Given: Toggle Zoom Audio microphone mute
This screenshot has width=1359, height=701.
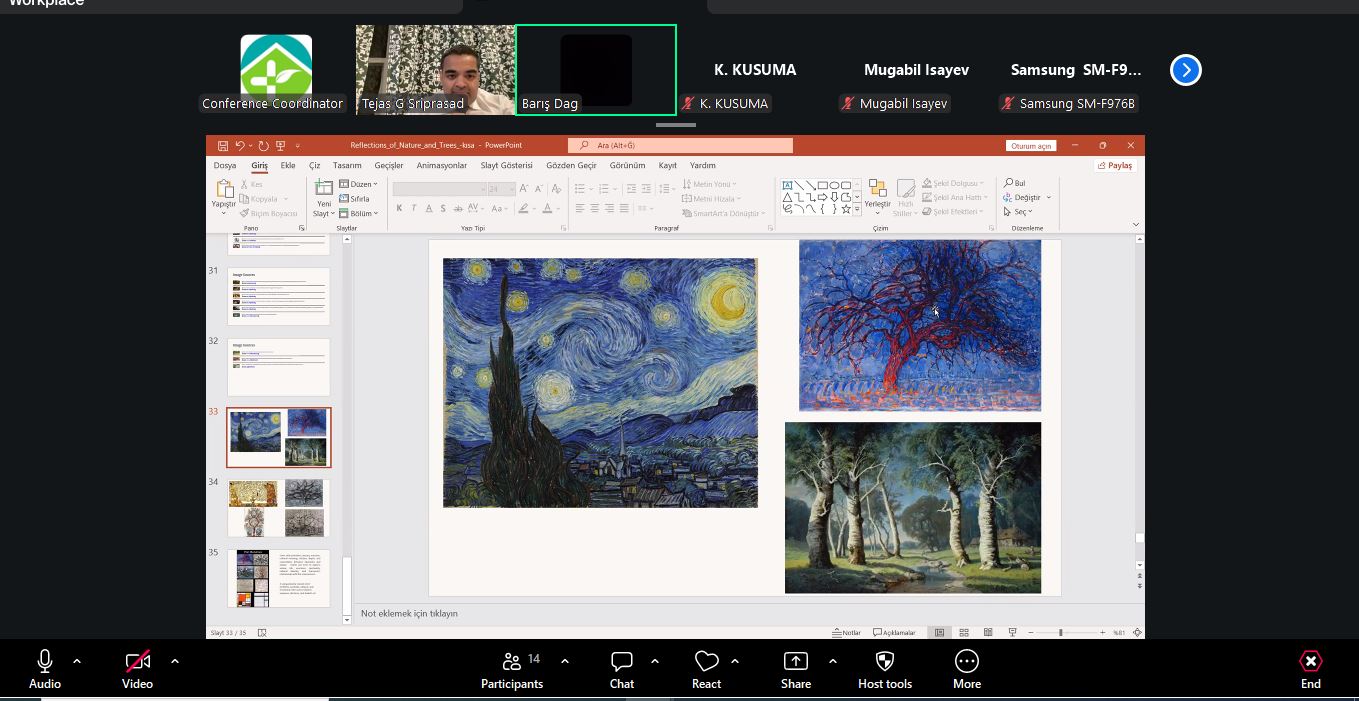Looking at the screenshot, I should coord(45,660).
